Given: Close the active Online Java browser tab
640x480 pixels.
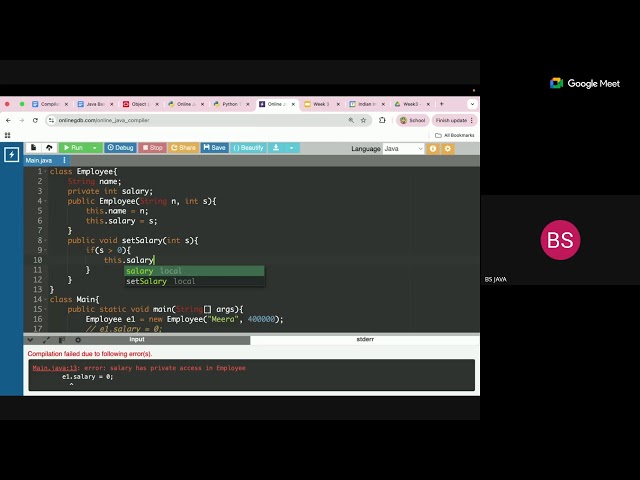Looking at the screenshot, I should (293, 104).
